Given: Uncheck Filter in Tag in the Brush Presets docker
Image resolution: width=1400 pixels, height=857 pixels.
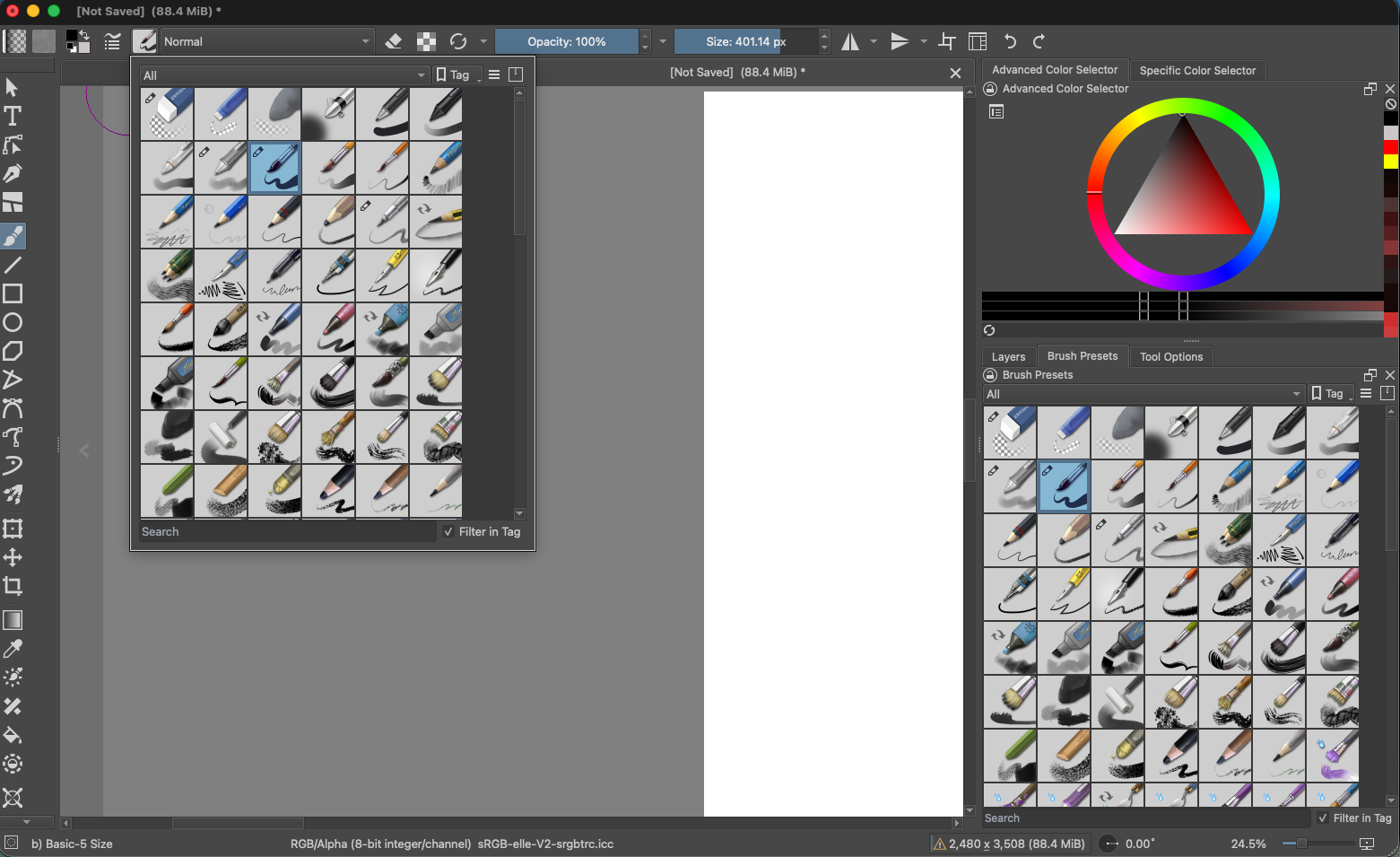Looking at the screenshot, I should click(1323, 818).
